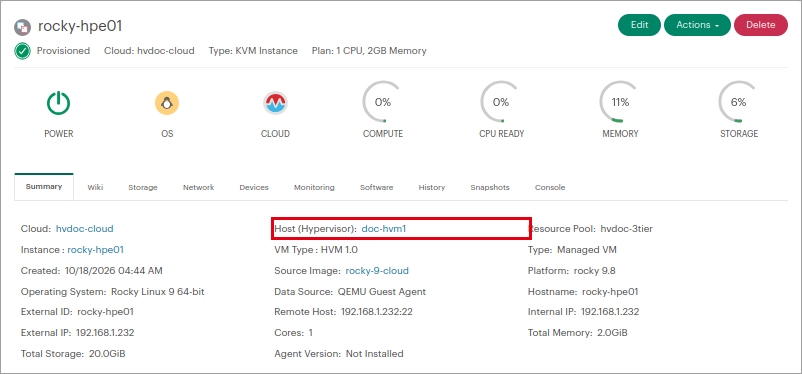The height and width of the screenshot is (374, 802).
Task: Switch to the Software tab
Action: tap(376, 187)
